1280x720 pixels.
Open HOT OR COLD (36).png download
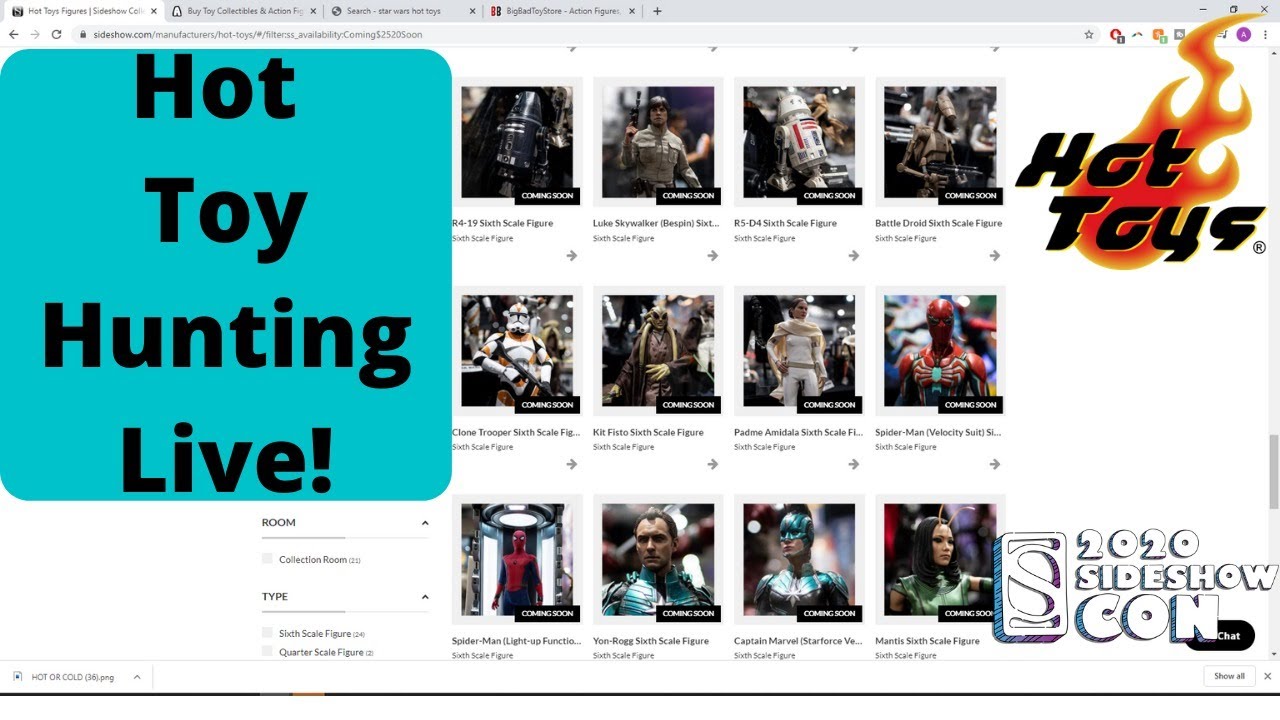tap(73, 677)
